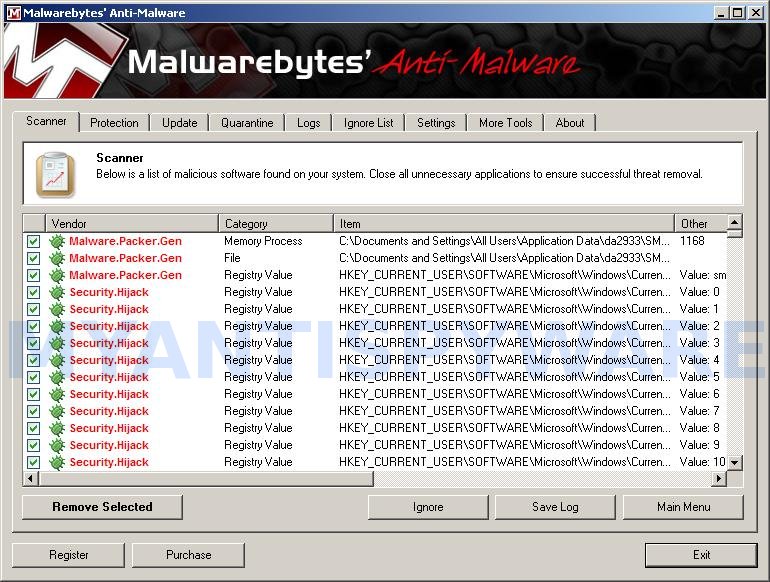Click the bug icon of Security.Hijack Value: 1
Screen dimensions: 770x582
click(57, 309)
